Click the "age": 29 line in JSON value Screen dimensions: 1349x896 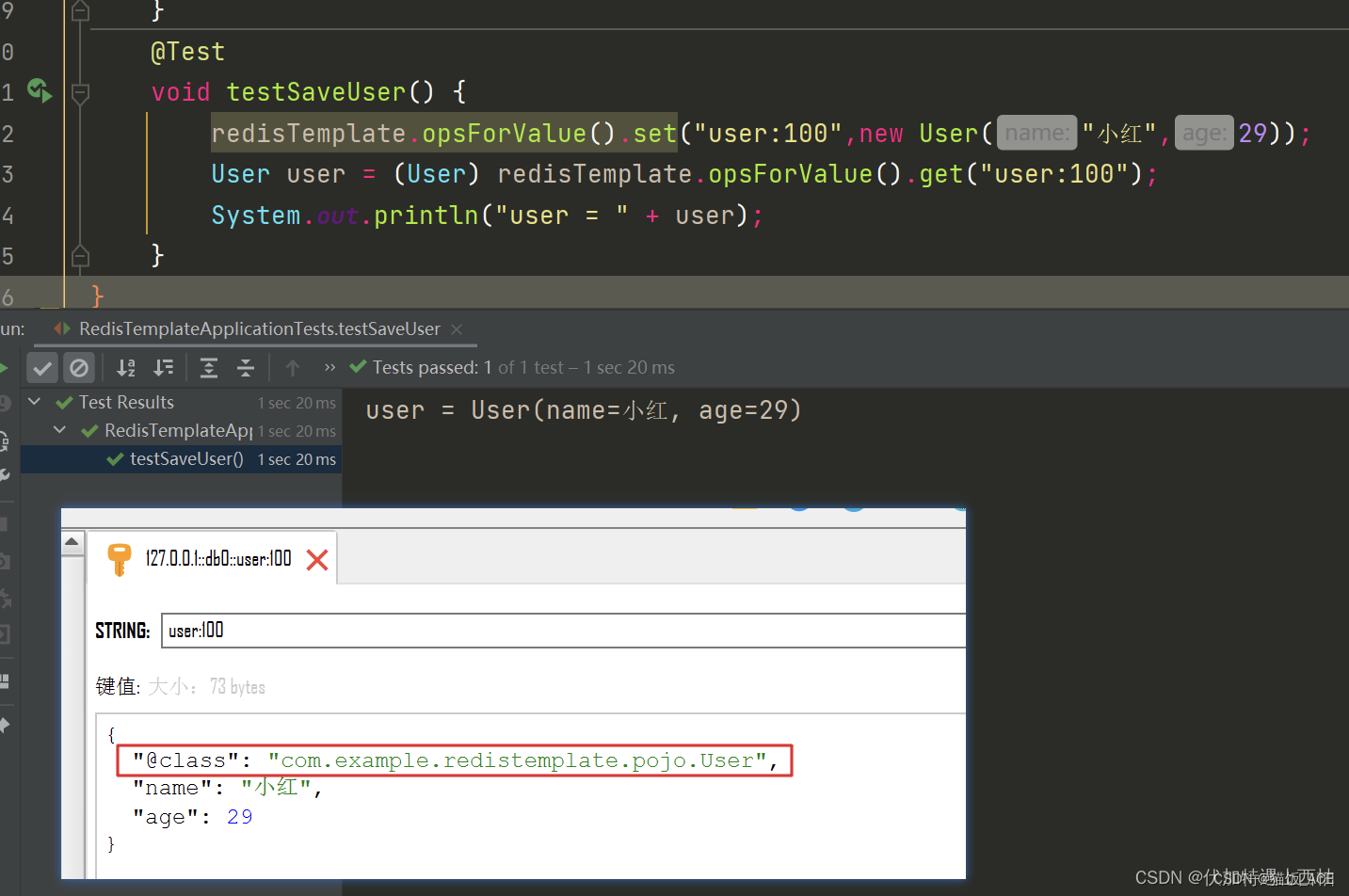pos(193,817)
